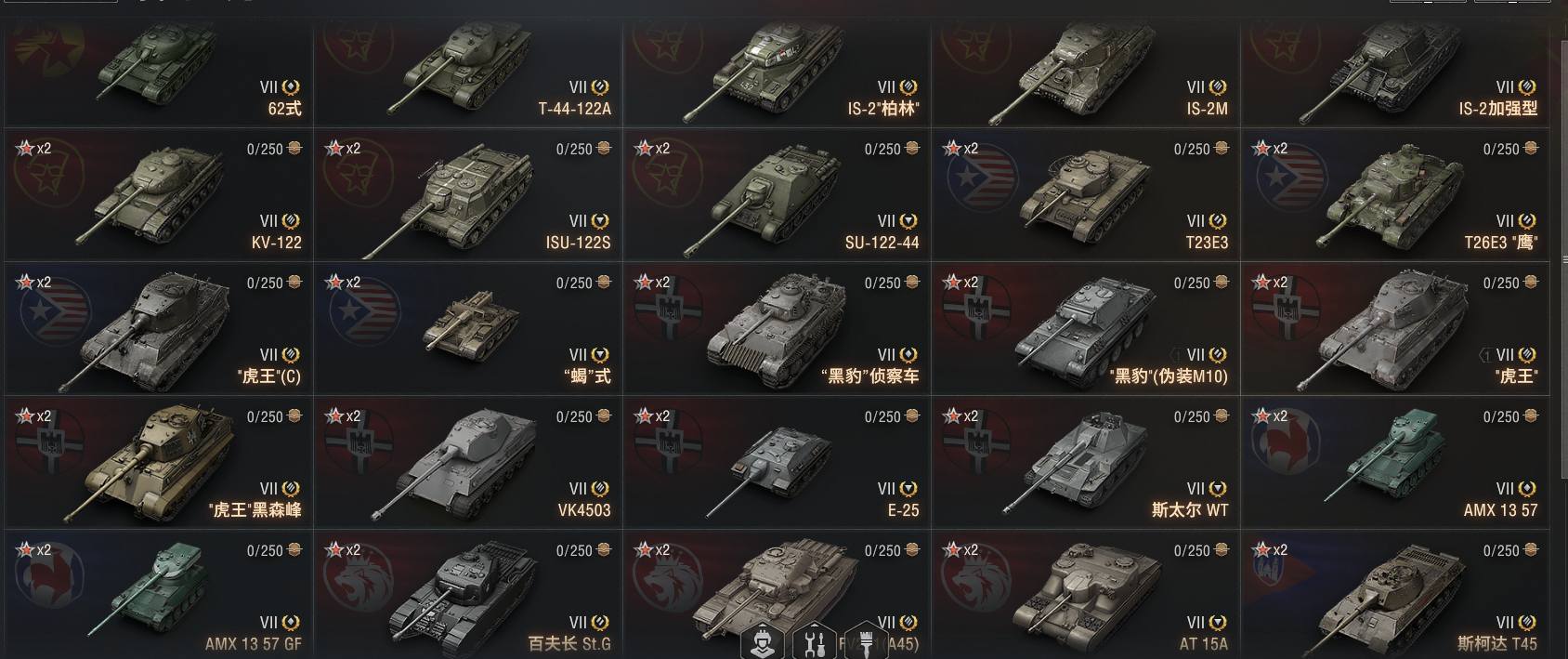This screenshot has height=659, width=1568.
Task: Click the mastery badge on AT 15A card
Action: 1219,623
